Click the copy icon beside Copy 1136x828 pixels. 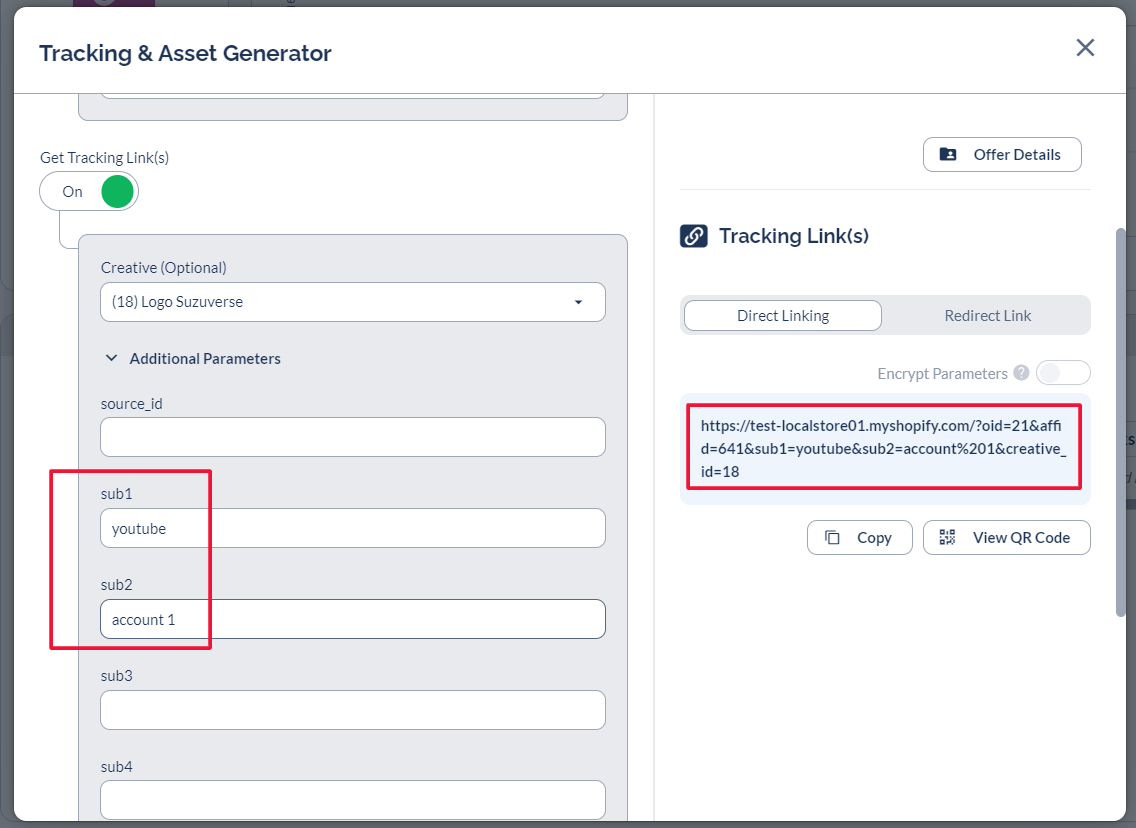click(x=832, y=538)
